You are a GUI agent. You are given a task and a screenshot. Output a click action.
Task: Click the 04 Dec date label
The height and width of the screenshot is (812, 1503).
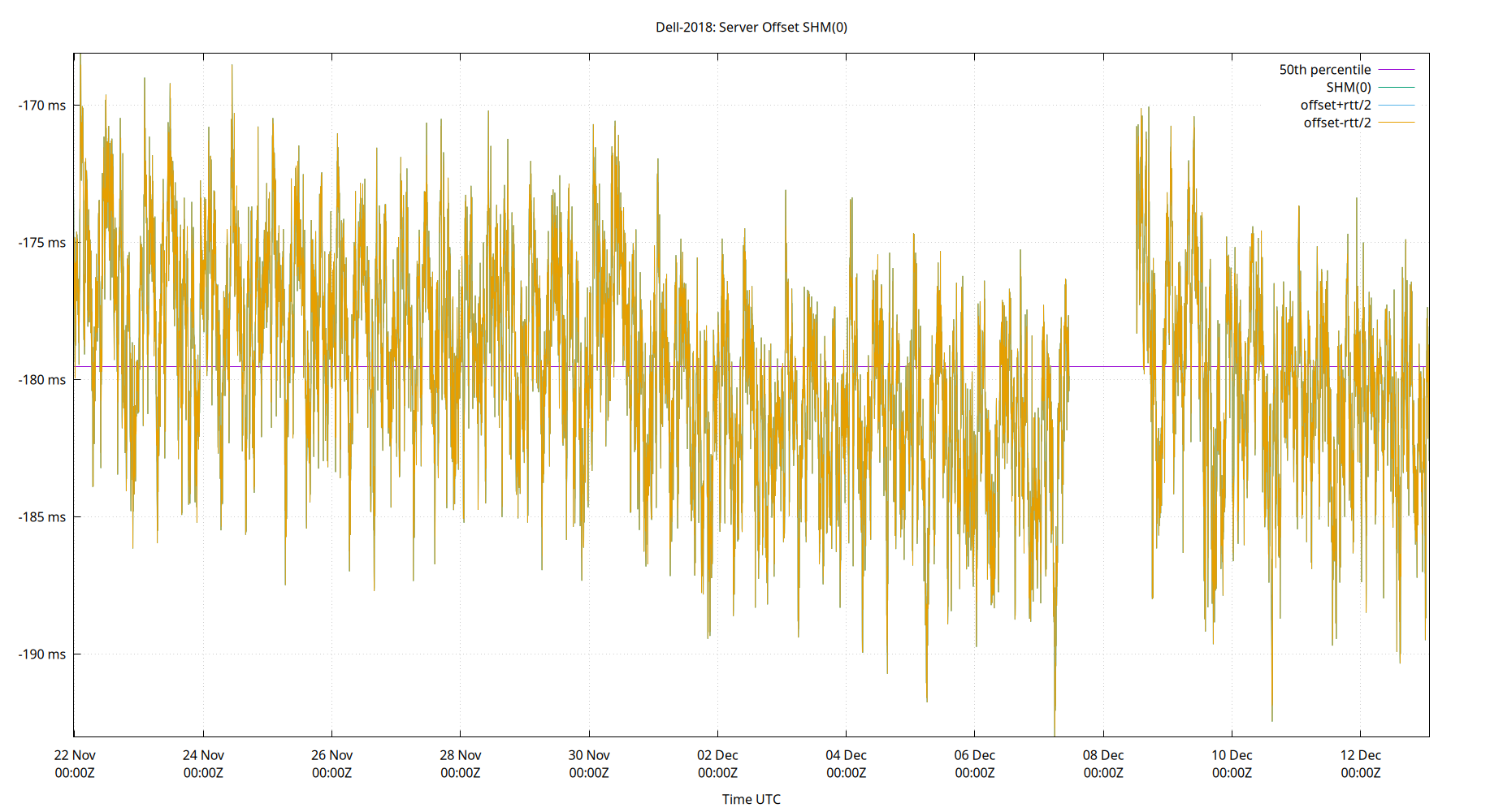(847, 754)
